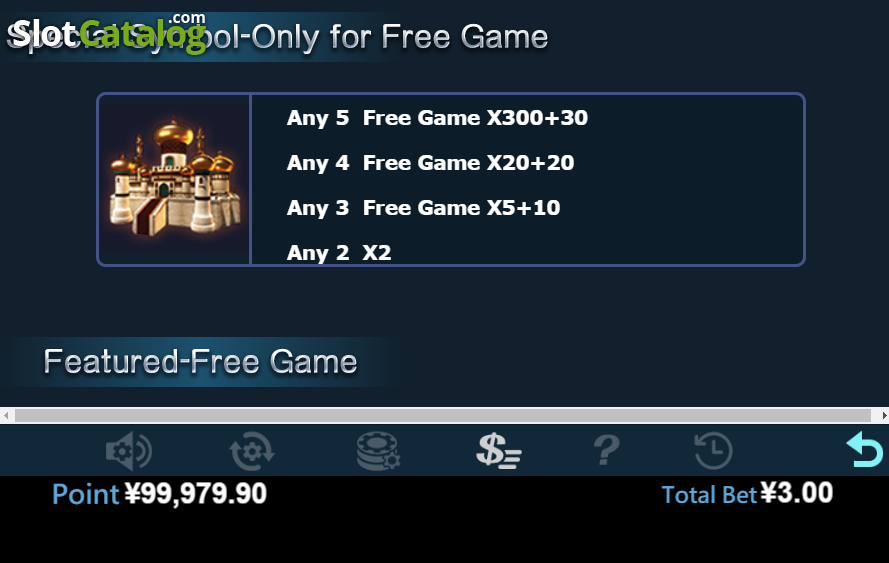Select the paytable dollar icon
This screenshot has height=563, width=889.
[498, 451]
